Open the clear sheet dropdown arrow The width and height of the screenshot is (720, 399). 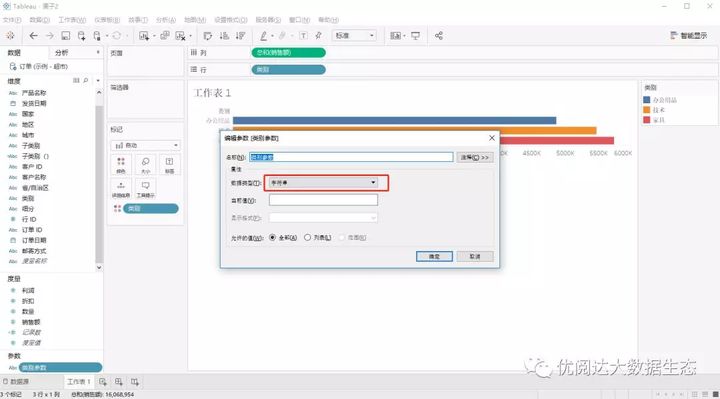[190, 36]
